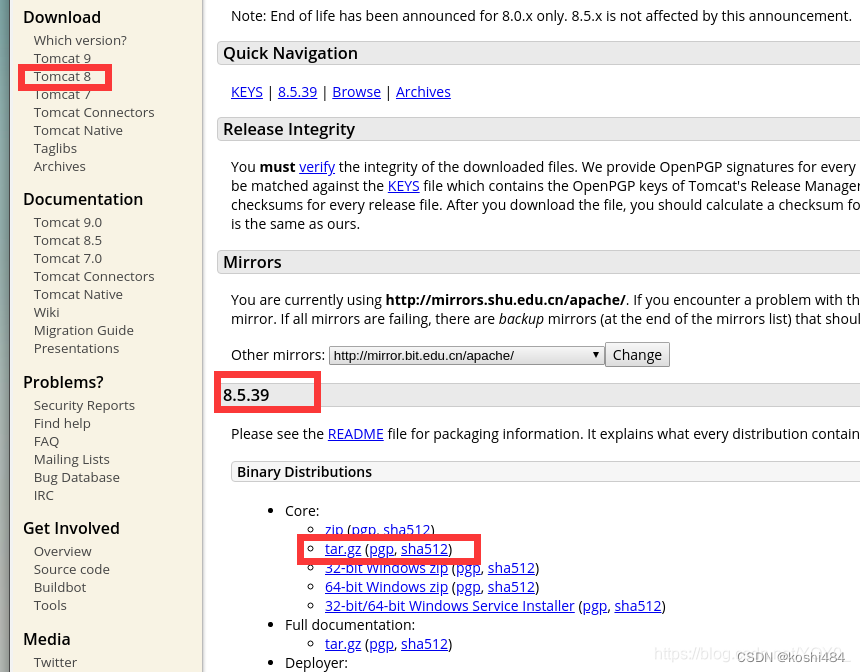Click the Browse link
The height and width of the screenshot is (672, 860).
coord(357,92)
